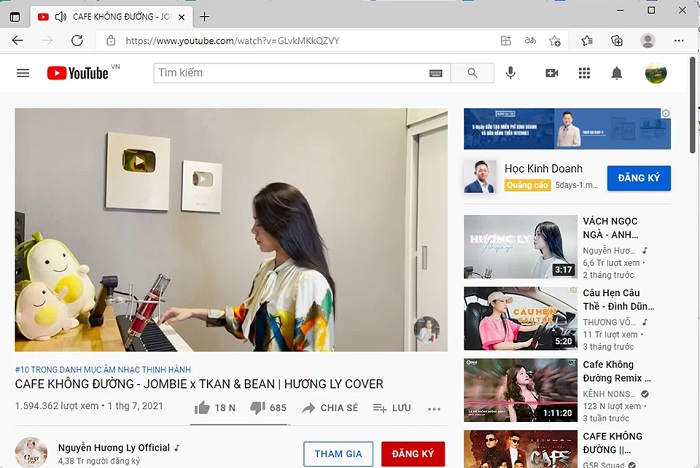Click CHIA SẺ to share video

(330, 408)
